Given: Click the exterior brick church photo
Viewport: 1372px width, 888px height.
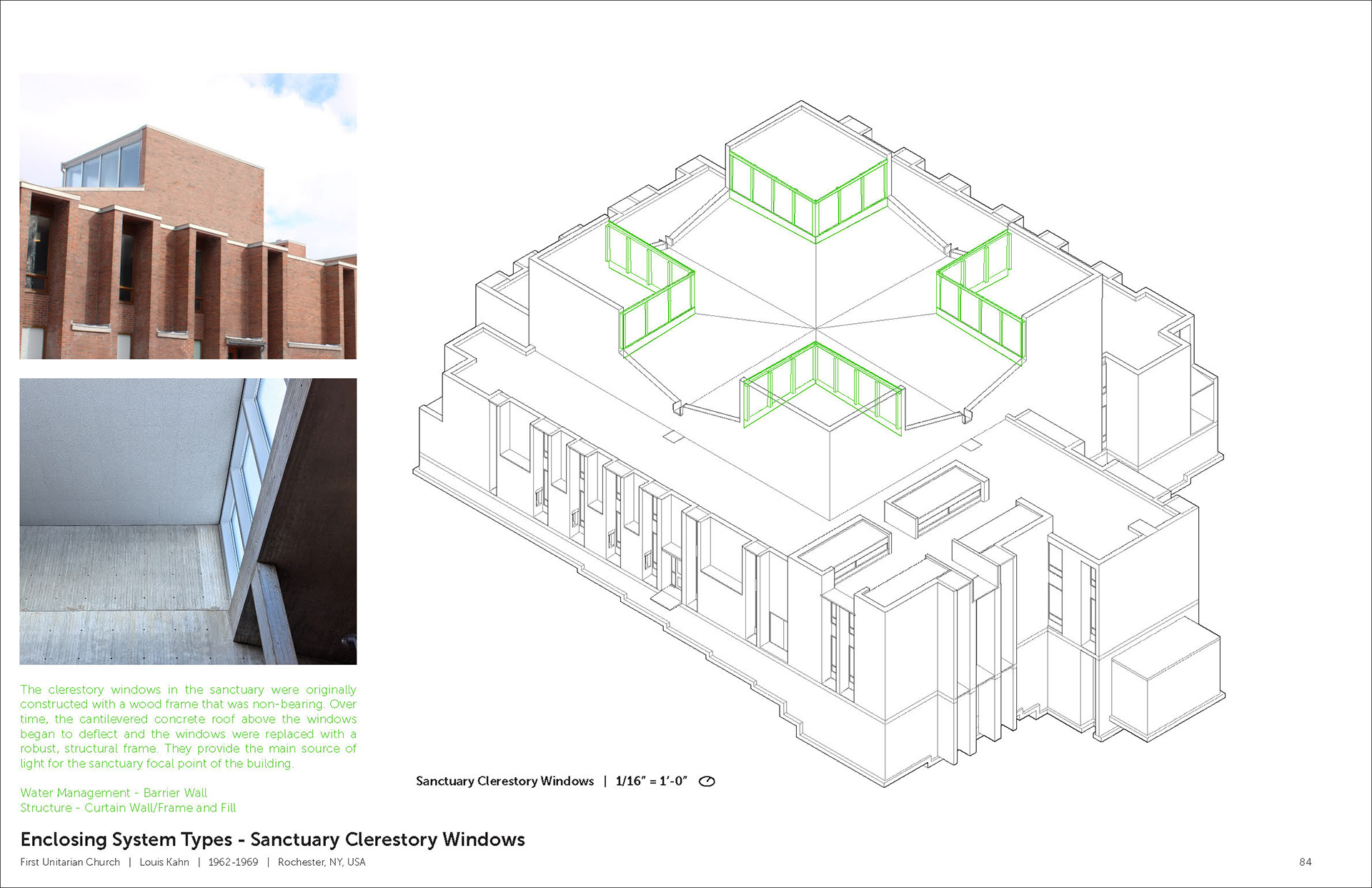Looking at the screenshot, I should 188,216.
